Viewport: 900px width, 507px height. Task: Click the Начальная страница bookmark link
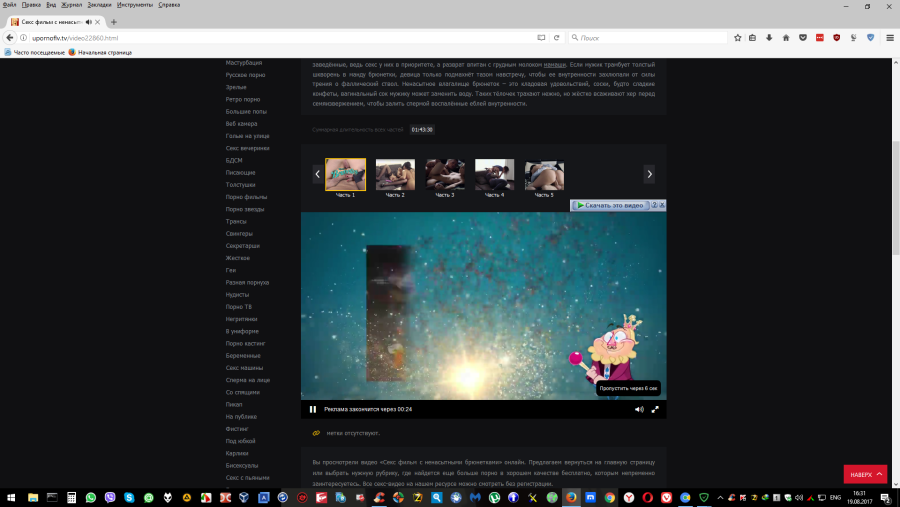pos(105,52)
